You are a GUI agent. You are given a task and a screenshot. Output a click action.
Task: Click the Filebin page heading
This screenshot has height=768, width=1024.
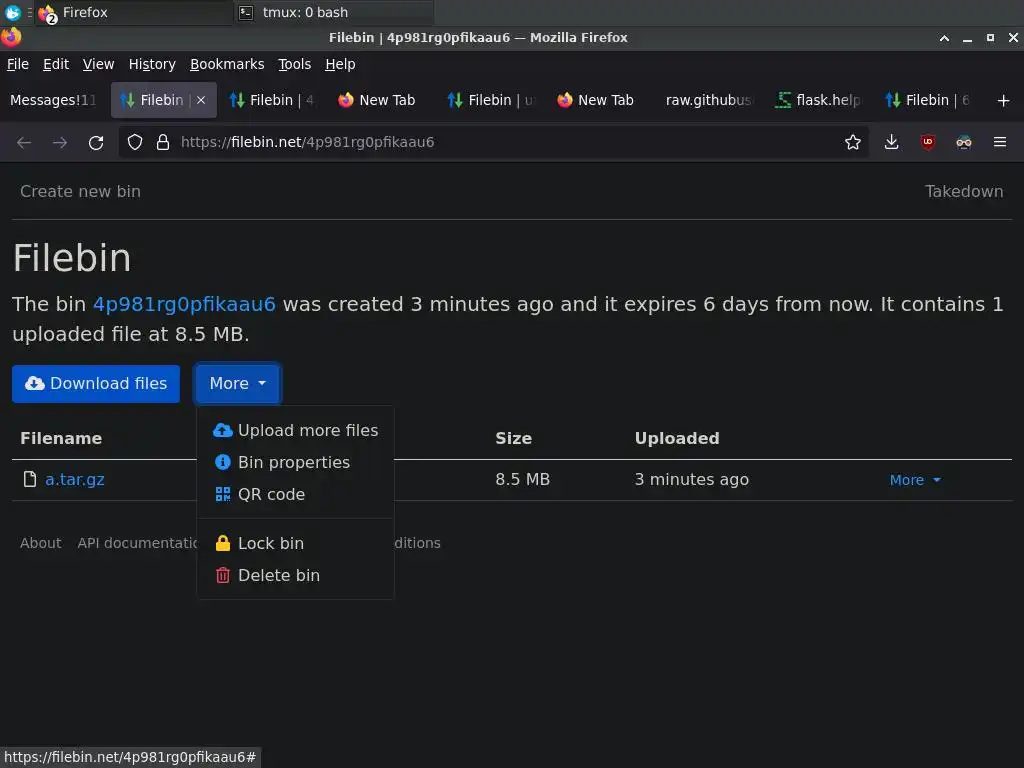pos(72,258)
